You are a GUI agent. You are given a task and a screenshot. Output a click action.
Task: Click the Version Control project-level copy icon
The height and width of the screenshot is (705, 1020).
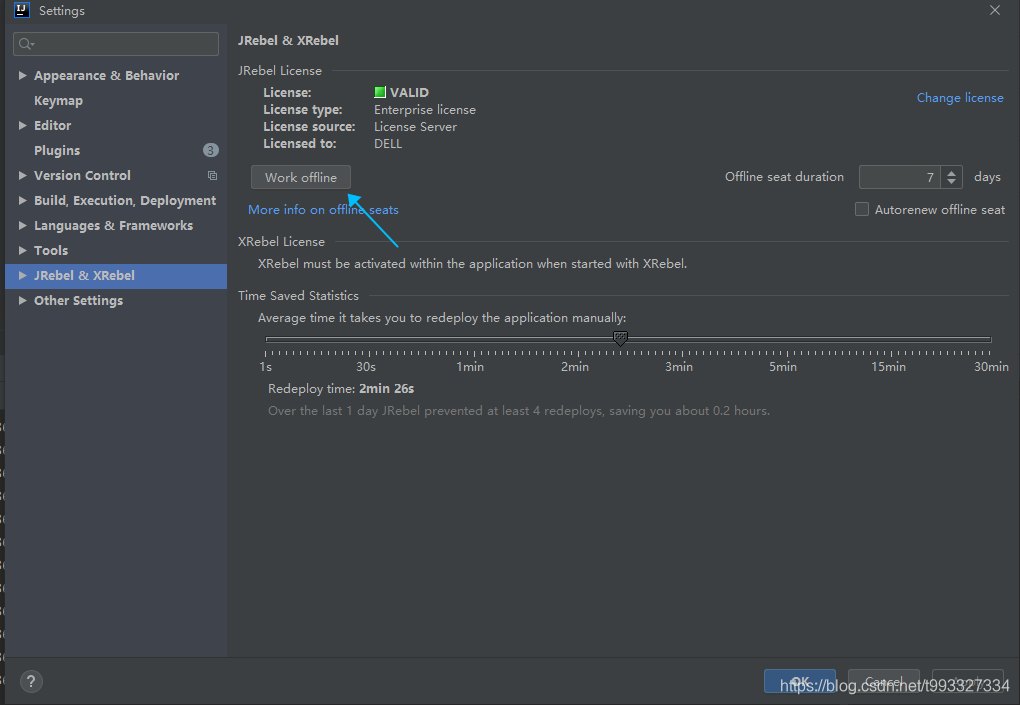coord(212,176)
